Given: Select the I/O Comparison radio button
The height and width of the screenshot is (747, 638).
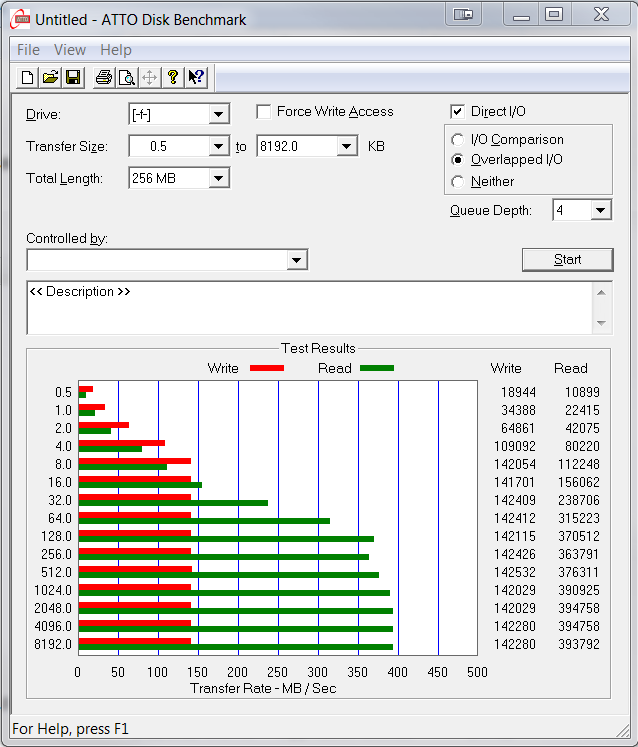Looking at the screenshot, I should click(x=458, y=140).
